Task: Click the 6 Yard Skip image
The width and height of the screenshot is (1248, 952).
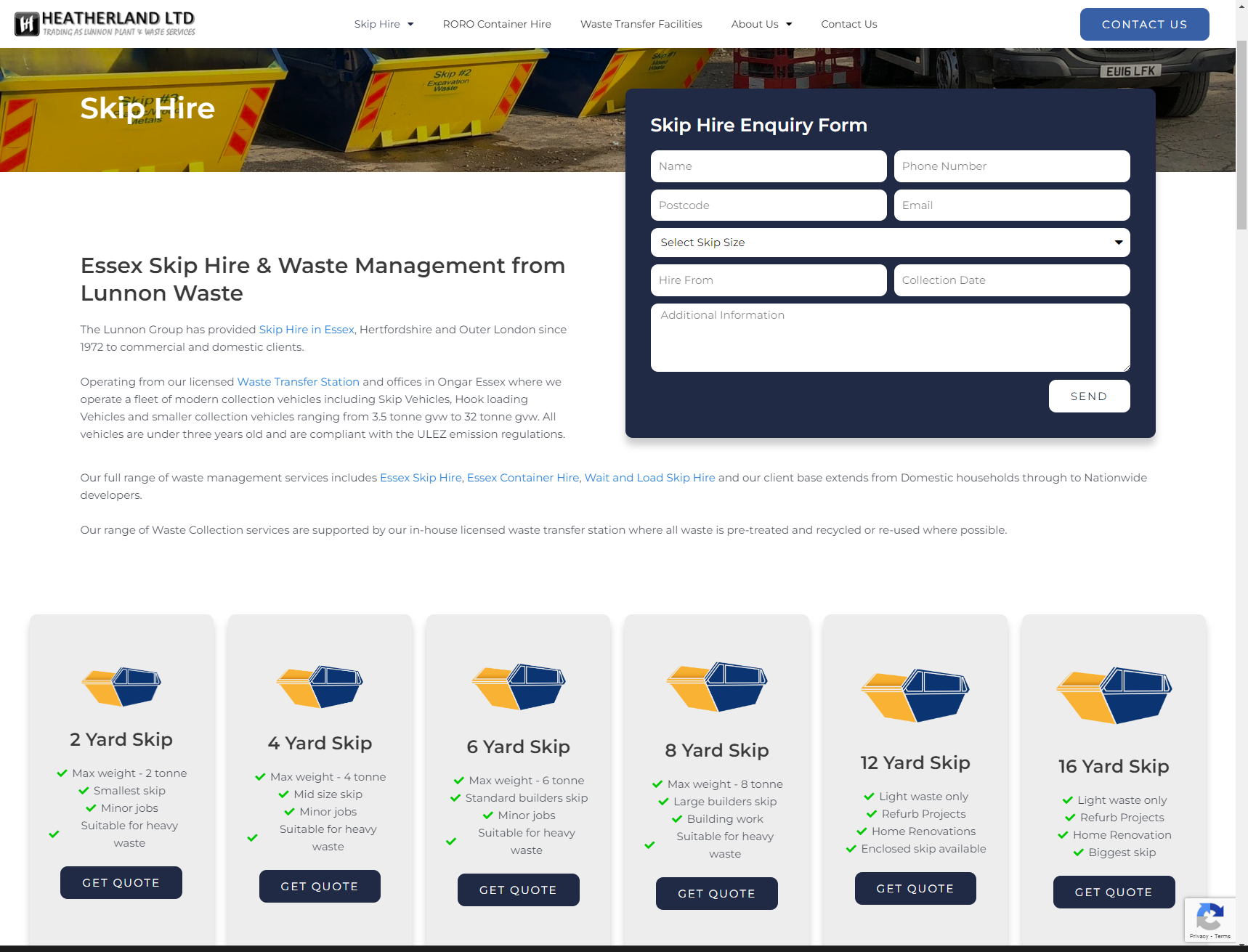Action: coord(519,686)
